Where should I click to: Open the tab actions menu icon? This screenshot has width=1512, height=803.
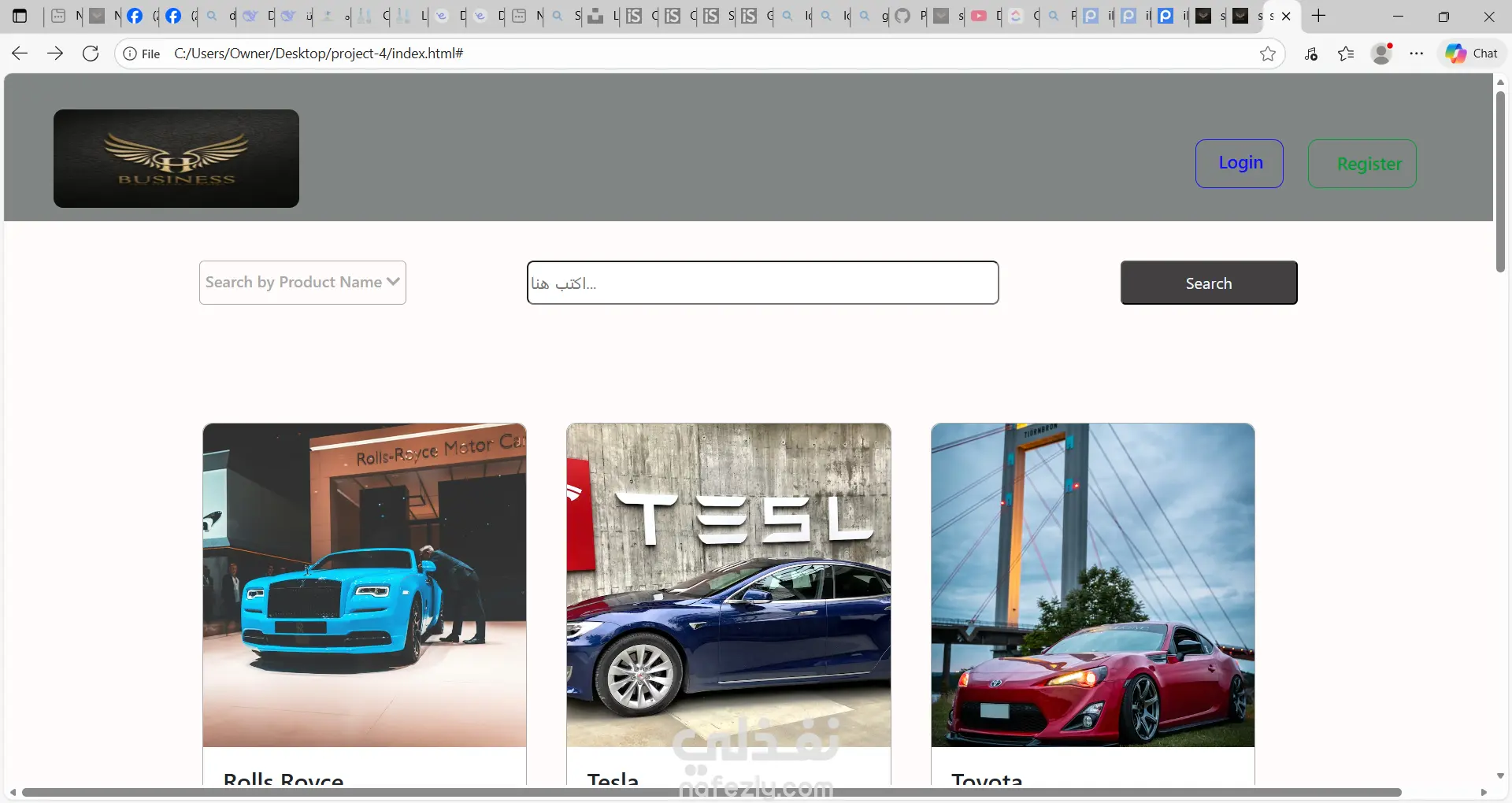coord(20,16)
